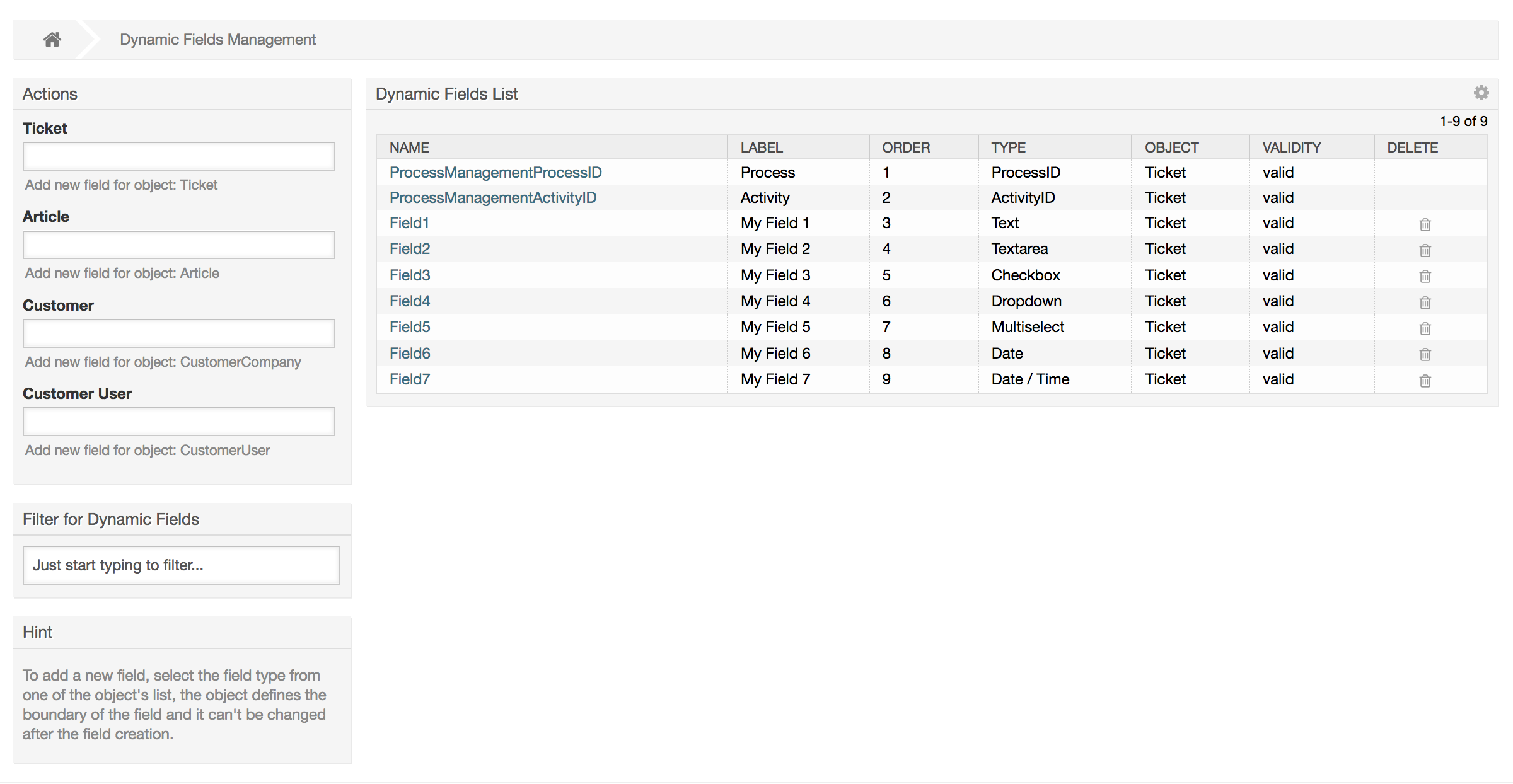This screenshot has width=1513, height=784.
Task: Delete Field2 using its trash icon
Action: pos(1425,250)
